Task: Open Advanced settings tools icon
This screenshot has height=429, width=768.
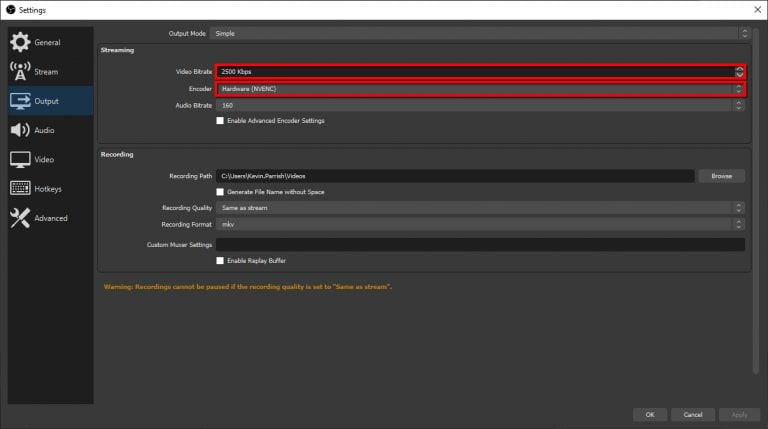Action: (x=20, y=218)
